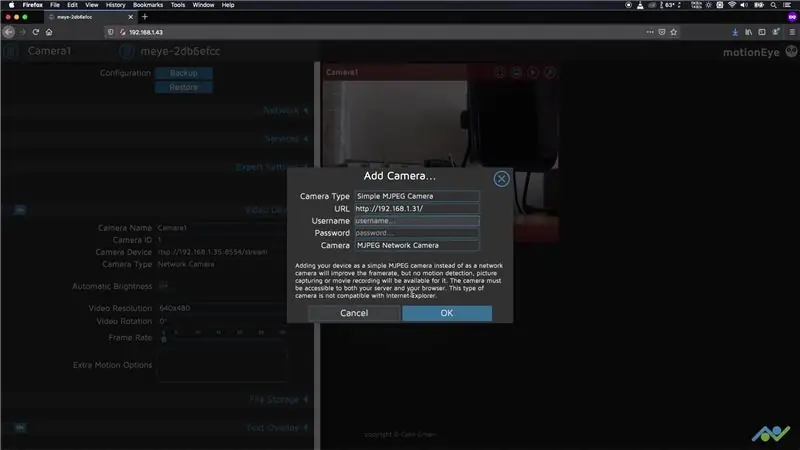Toggle the Text Overlay switch
The height and width of the screenshot is (450, 800).
pyautogui.click(x=20, y=427)
